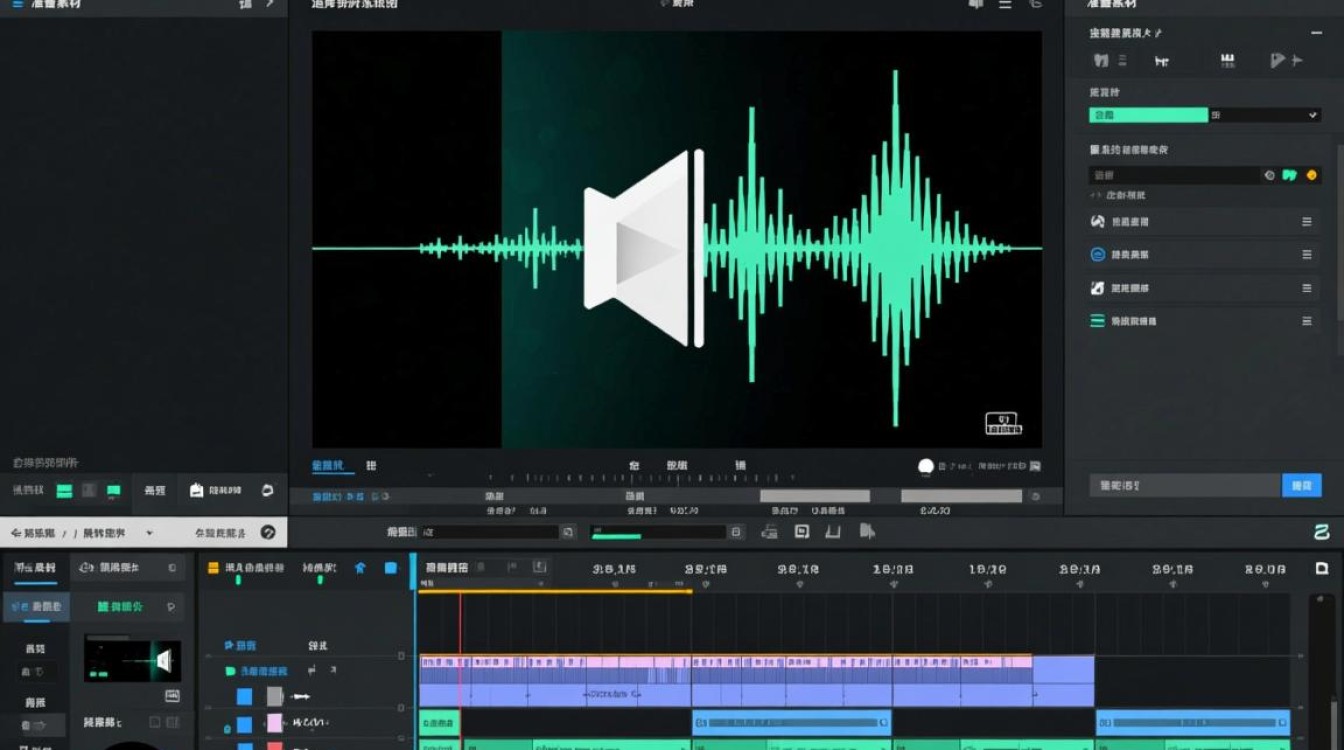Click the red playhead line on timeline
This screenshot has height=750, width=1344.
coord(460,670)
